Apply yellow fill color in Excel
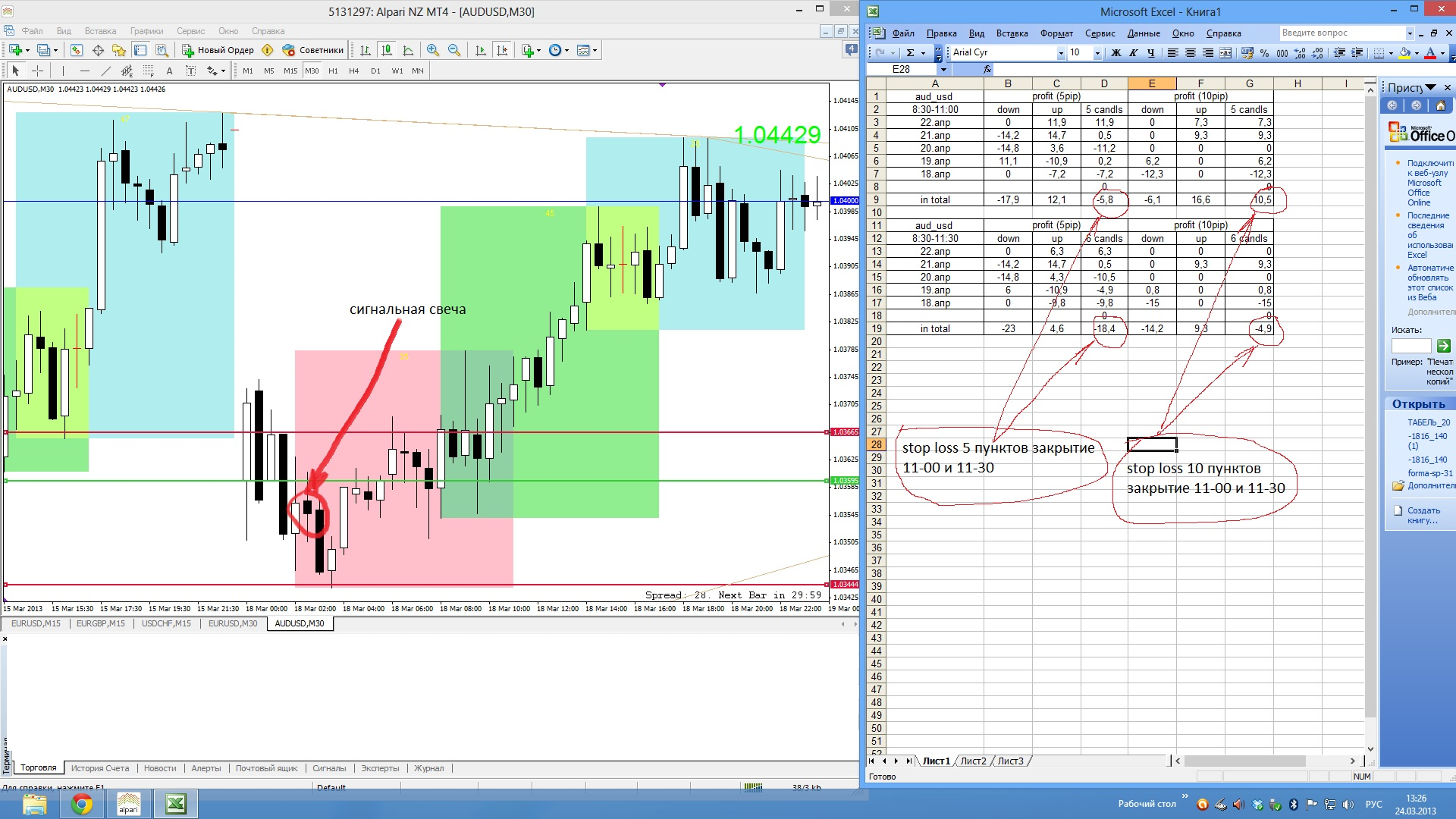 (1404, 53)
